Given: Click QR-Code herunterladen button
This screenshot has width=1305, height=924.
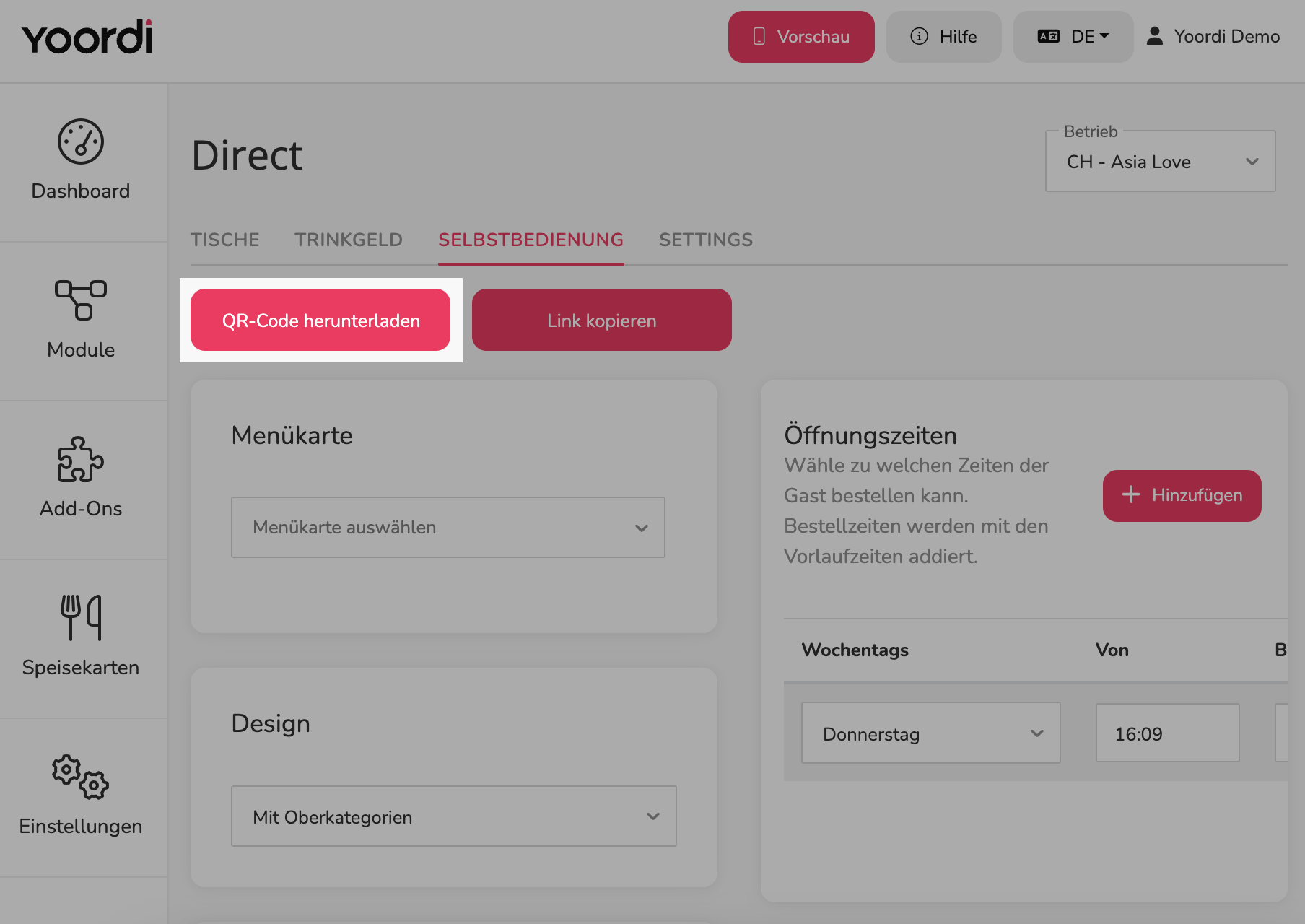Looking at the screenshot, I should pyautogui.click(x=320, y=321).
